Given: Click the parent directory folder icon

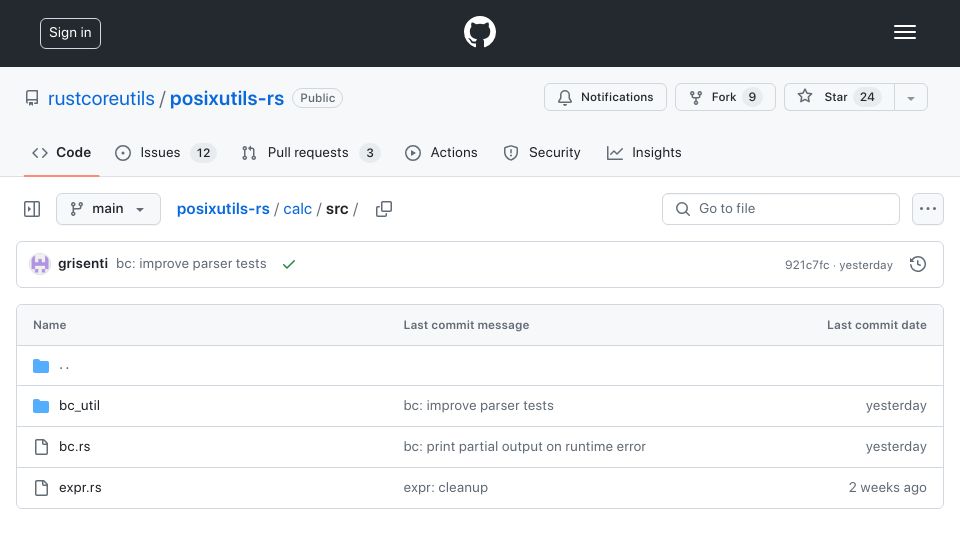Looking at the screenshot, I should (x=41, y=366).
